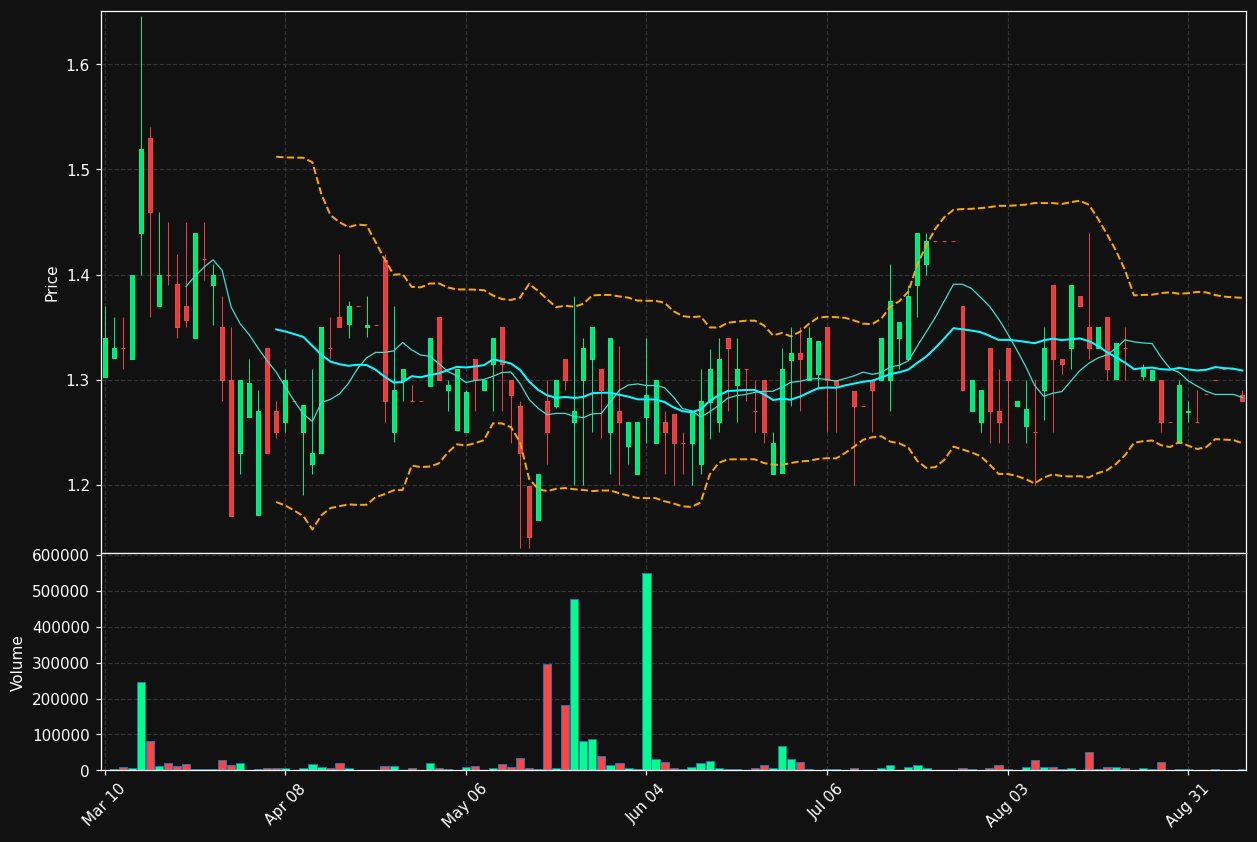1257x842 pixels.
Task: Pick the 'Aug 31' date label
Action: 1187,804
